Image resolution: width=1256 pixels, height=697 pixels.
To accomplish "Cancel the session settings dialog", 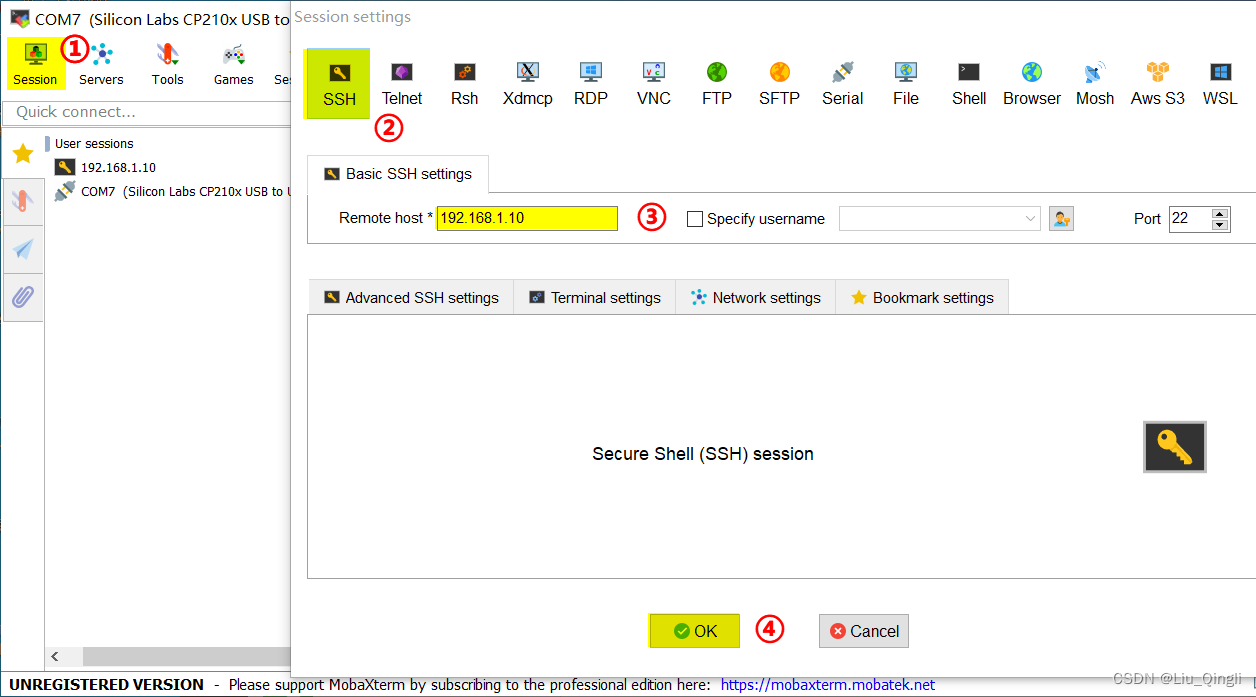I will tap(864, 631).
